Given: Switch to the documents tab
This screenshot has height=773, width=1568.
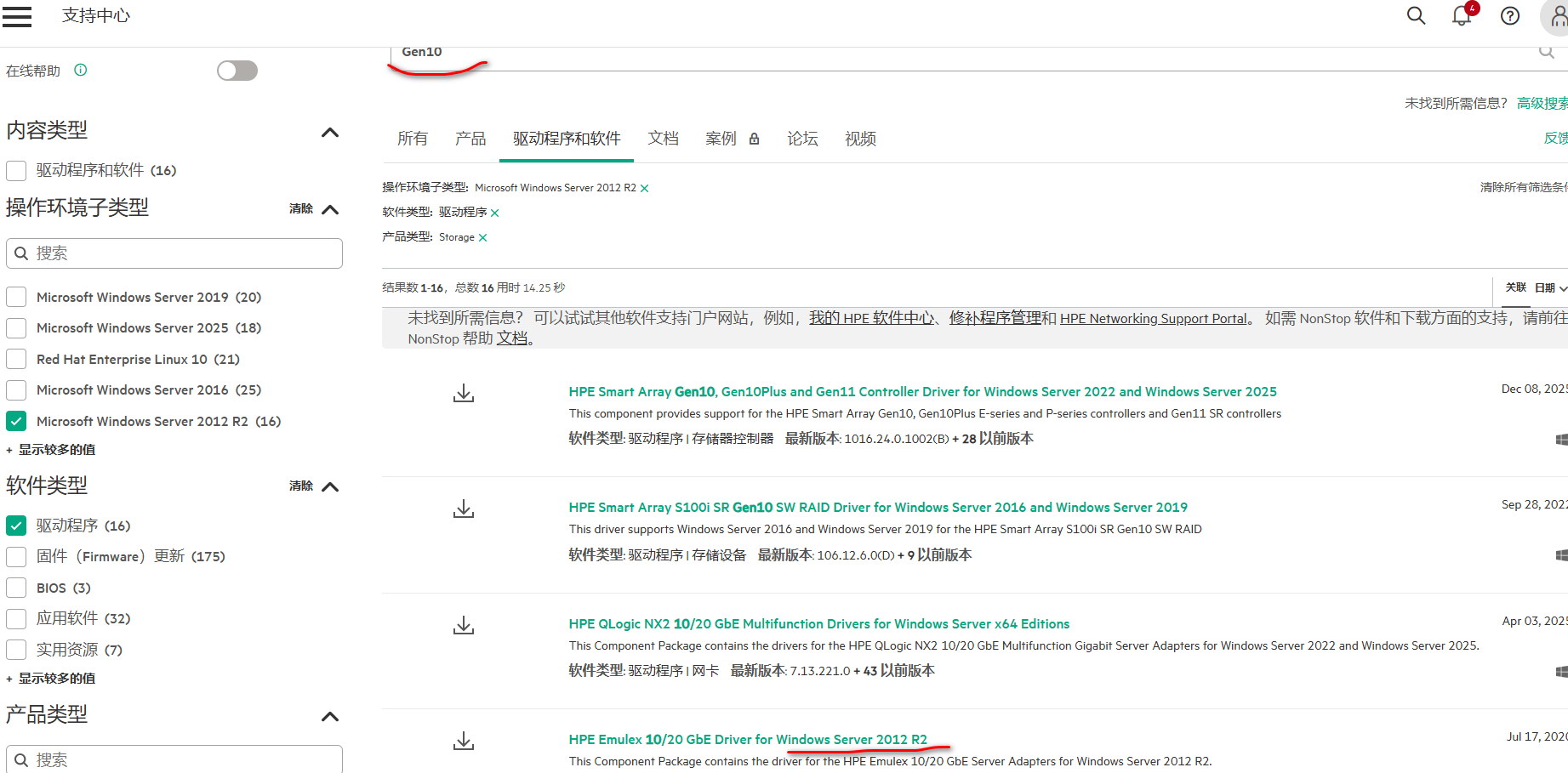Looking at the screenshot, I should pos(663,139).
